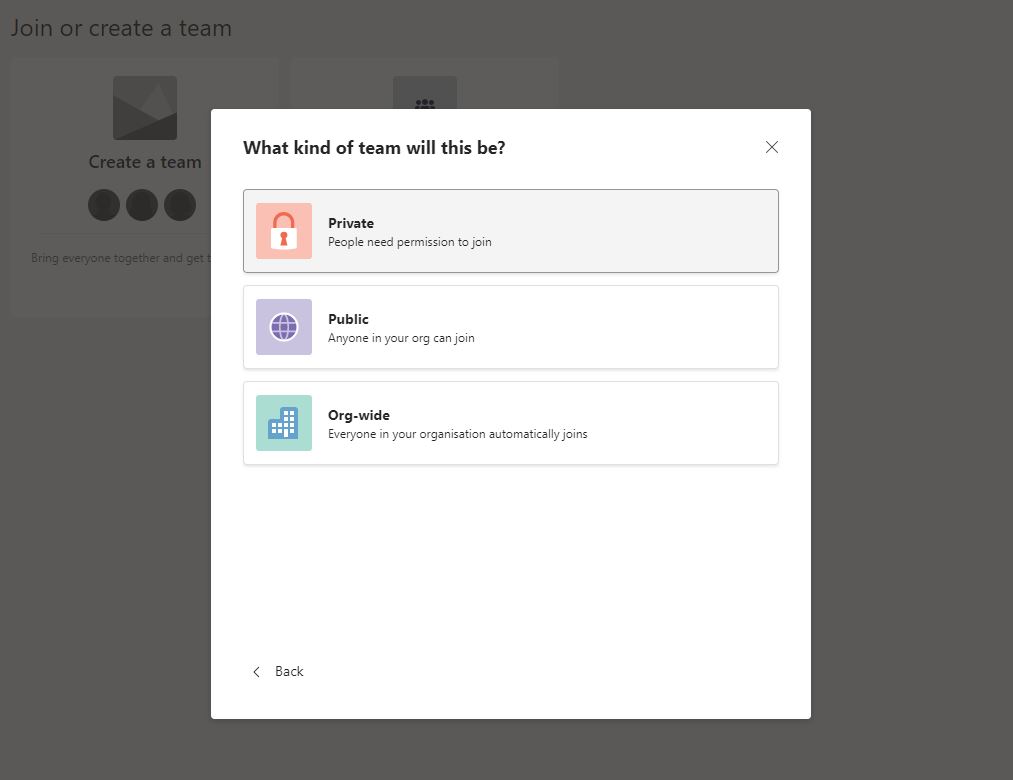1013x780 pixels.
Task: Click the Anyone in your org can join text
Action: pyautogui.click(x=402, y=338)
